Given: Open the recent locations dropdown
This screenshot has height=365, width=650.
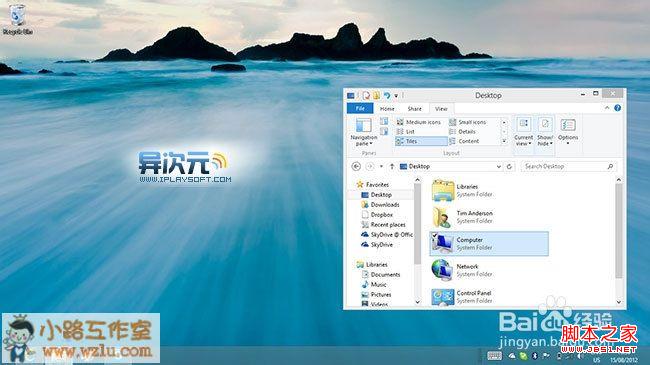Looking at the screenshot, I should (x=381, y=167).
